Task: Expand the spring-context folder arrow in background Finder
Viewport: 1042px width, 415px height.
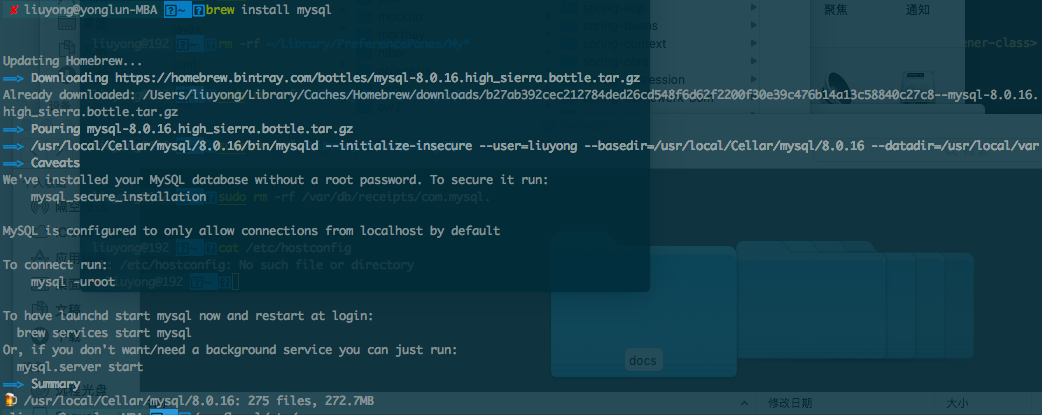Action: (x=754, y=43)
